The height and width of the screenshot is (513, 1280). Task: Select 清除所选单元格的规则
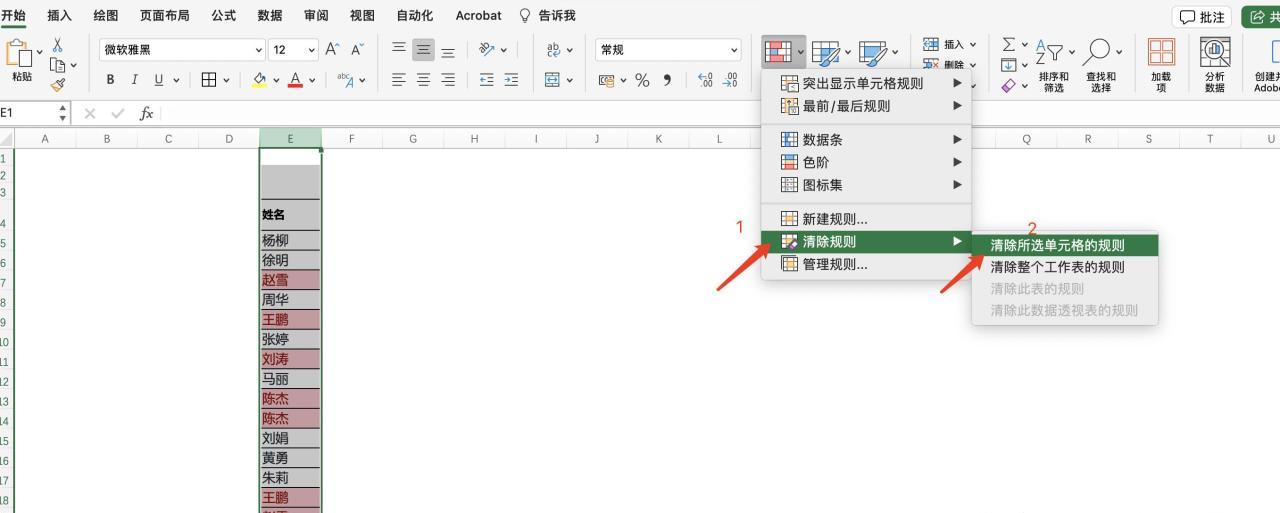(1065, 245)
